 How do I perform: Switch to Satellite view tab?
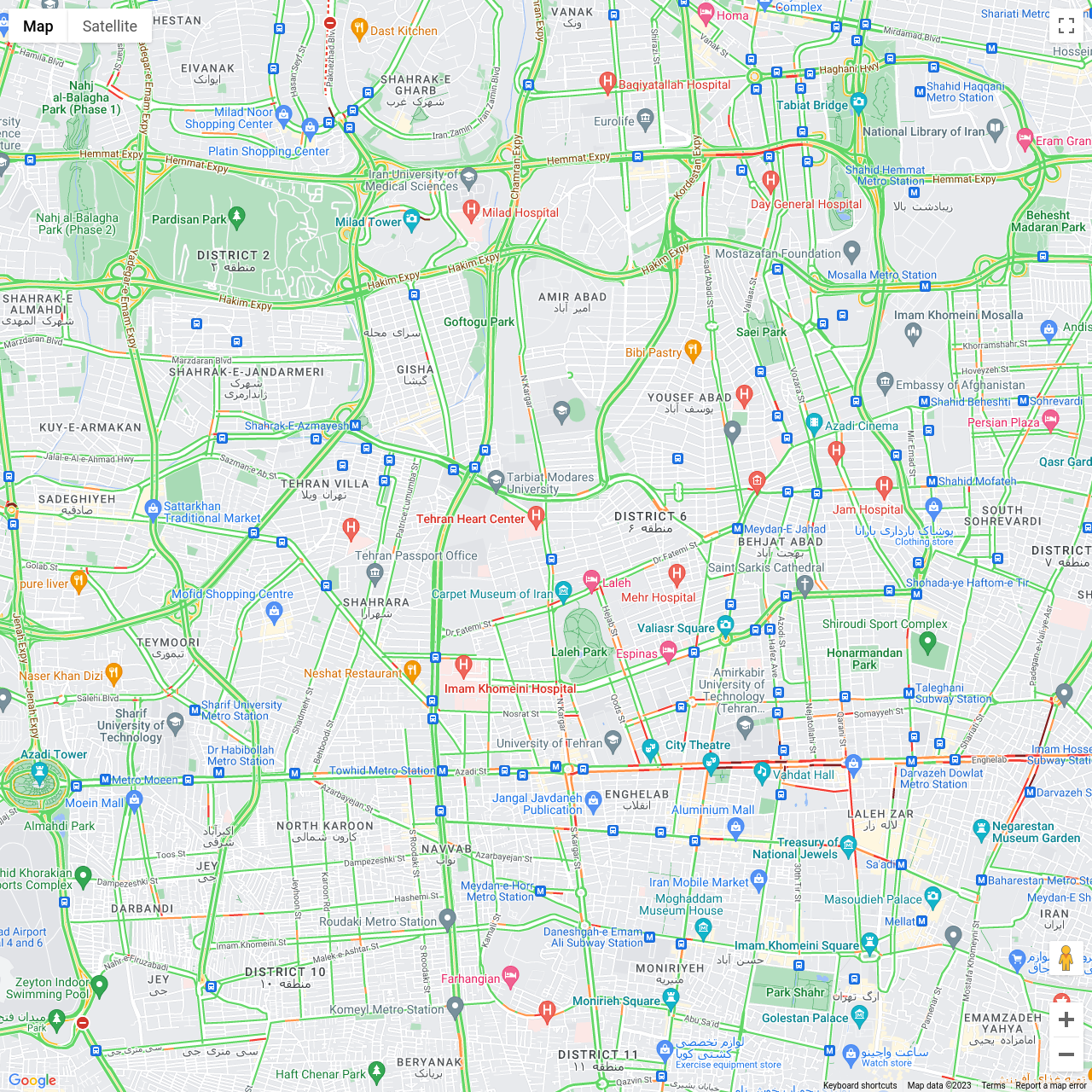(x=109, y=26)
